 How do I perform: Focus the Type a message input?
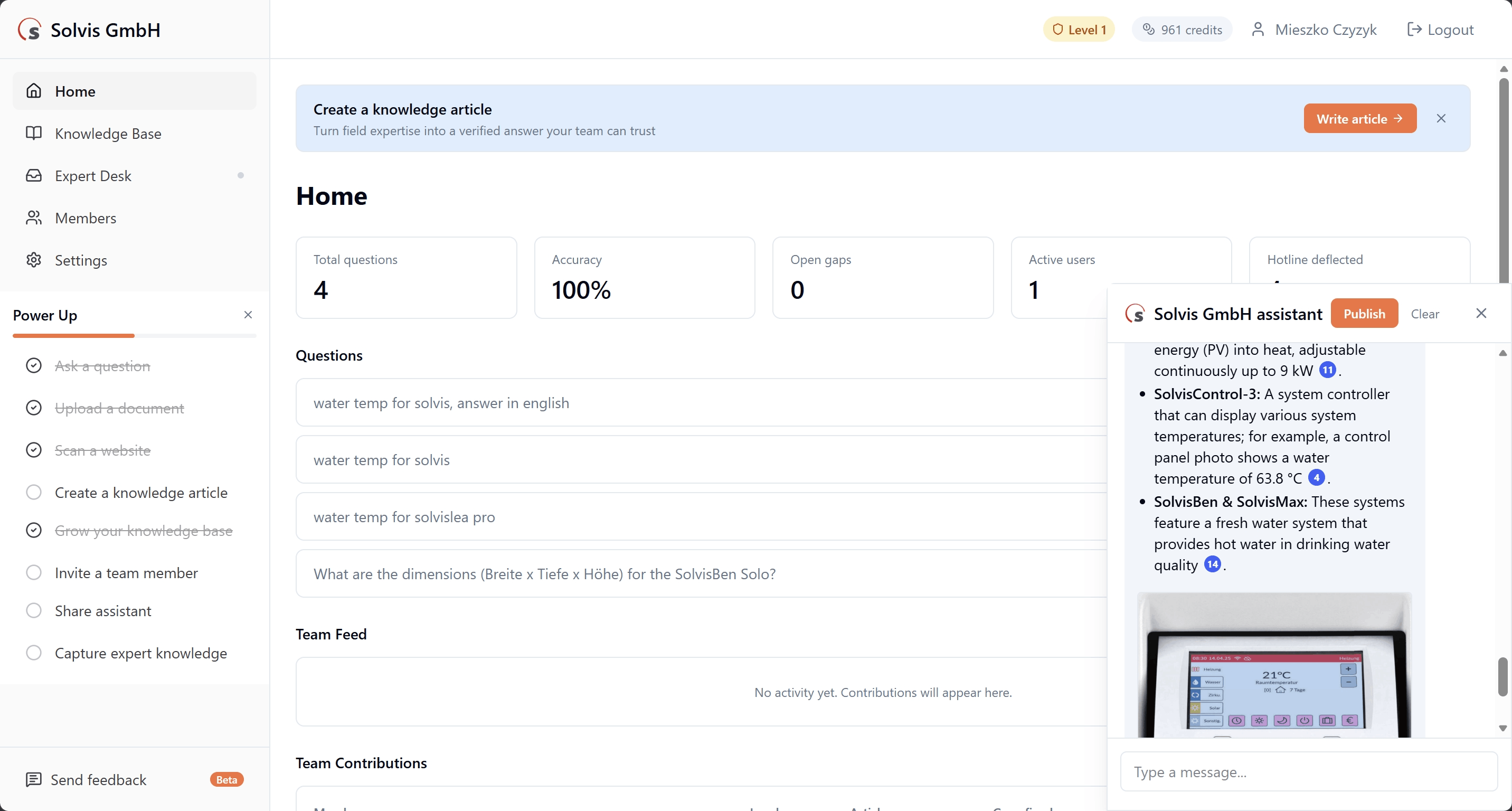click(x=1308, y=772)
